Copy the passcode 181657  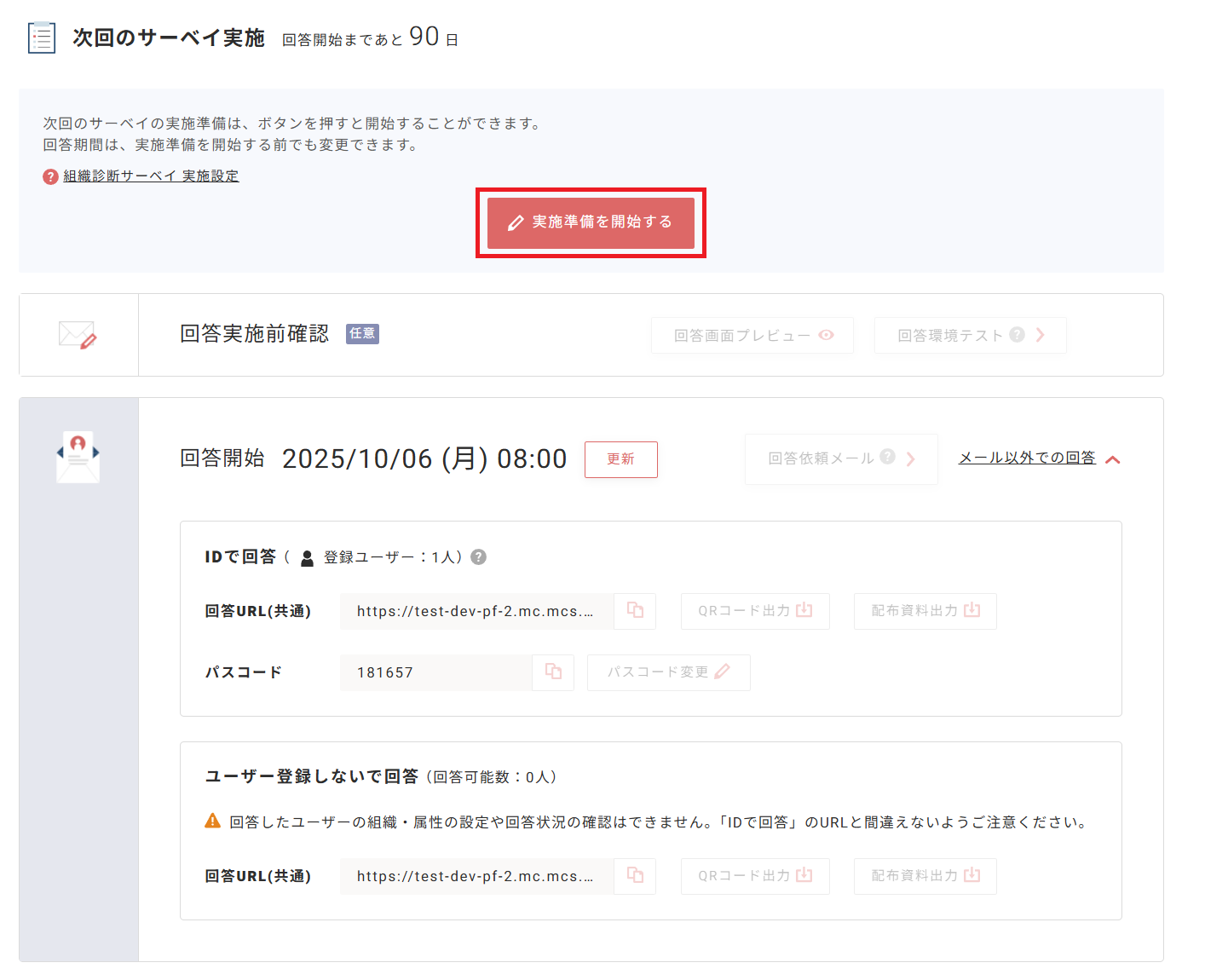click(x=553, y=672)
